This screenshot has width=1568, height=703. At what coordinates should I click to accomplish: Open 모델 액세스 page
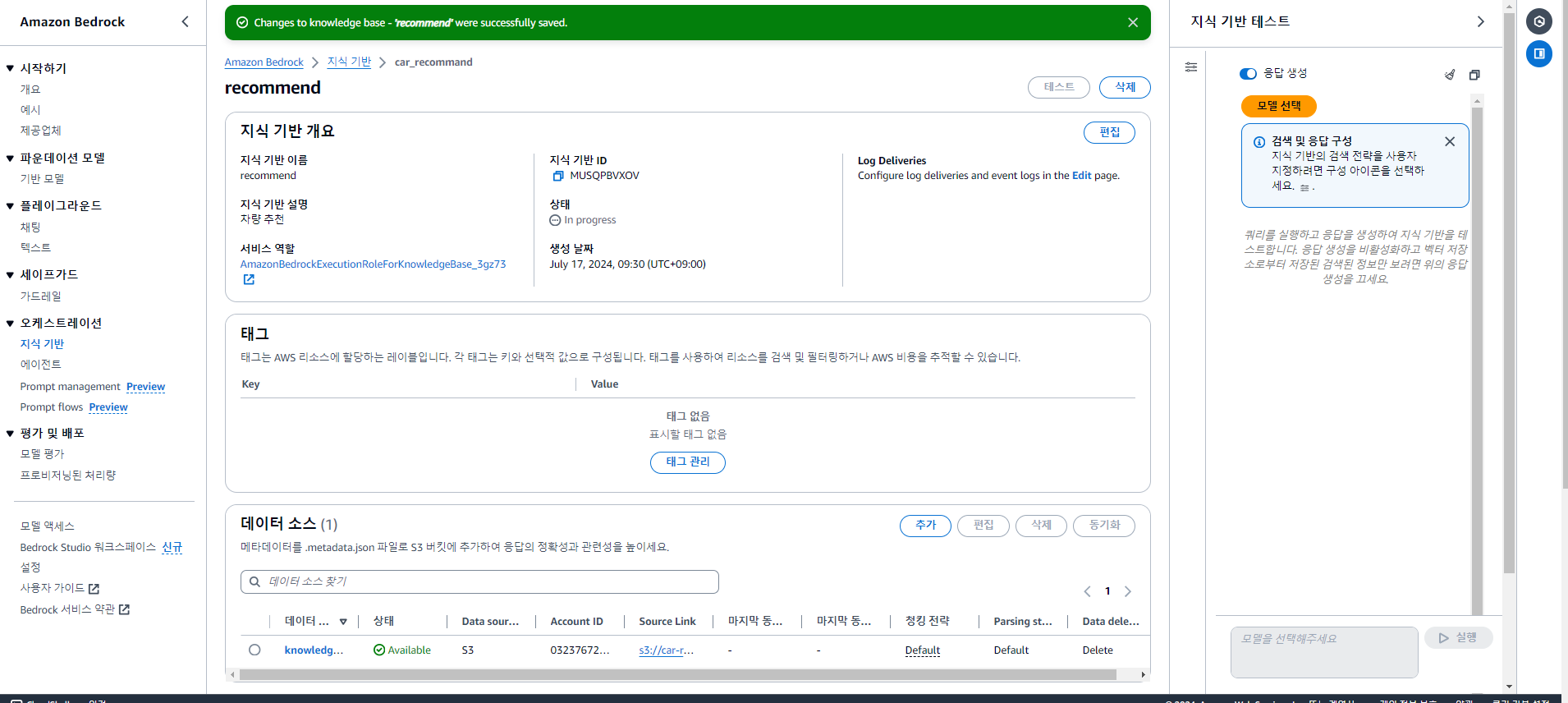[x=47, y=526]
